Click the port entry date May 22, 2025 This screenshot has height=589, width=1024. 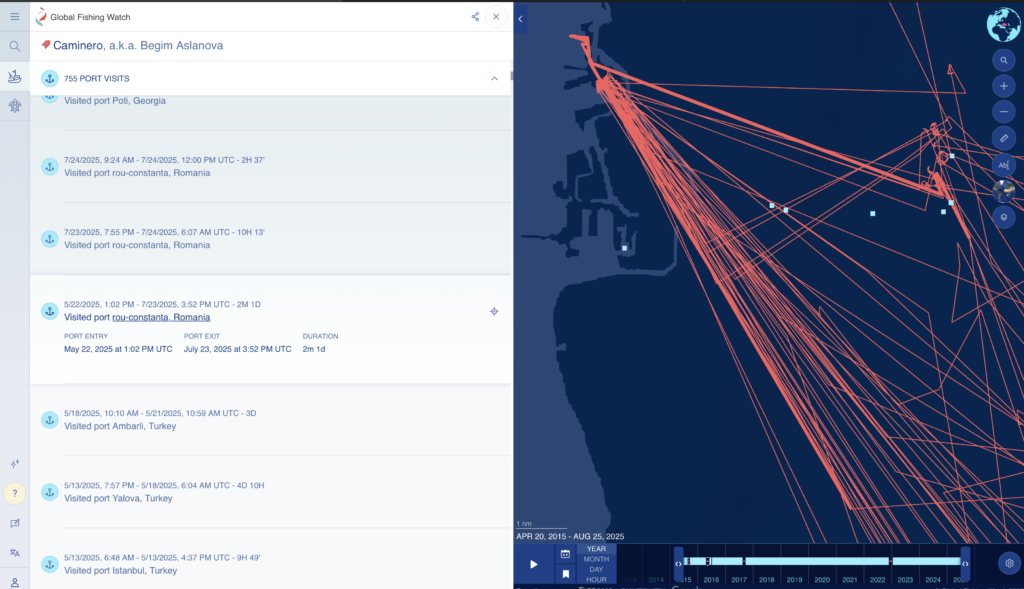[118, 349]
